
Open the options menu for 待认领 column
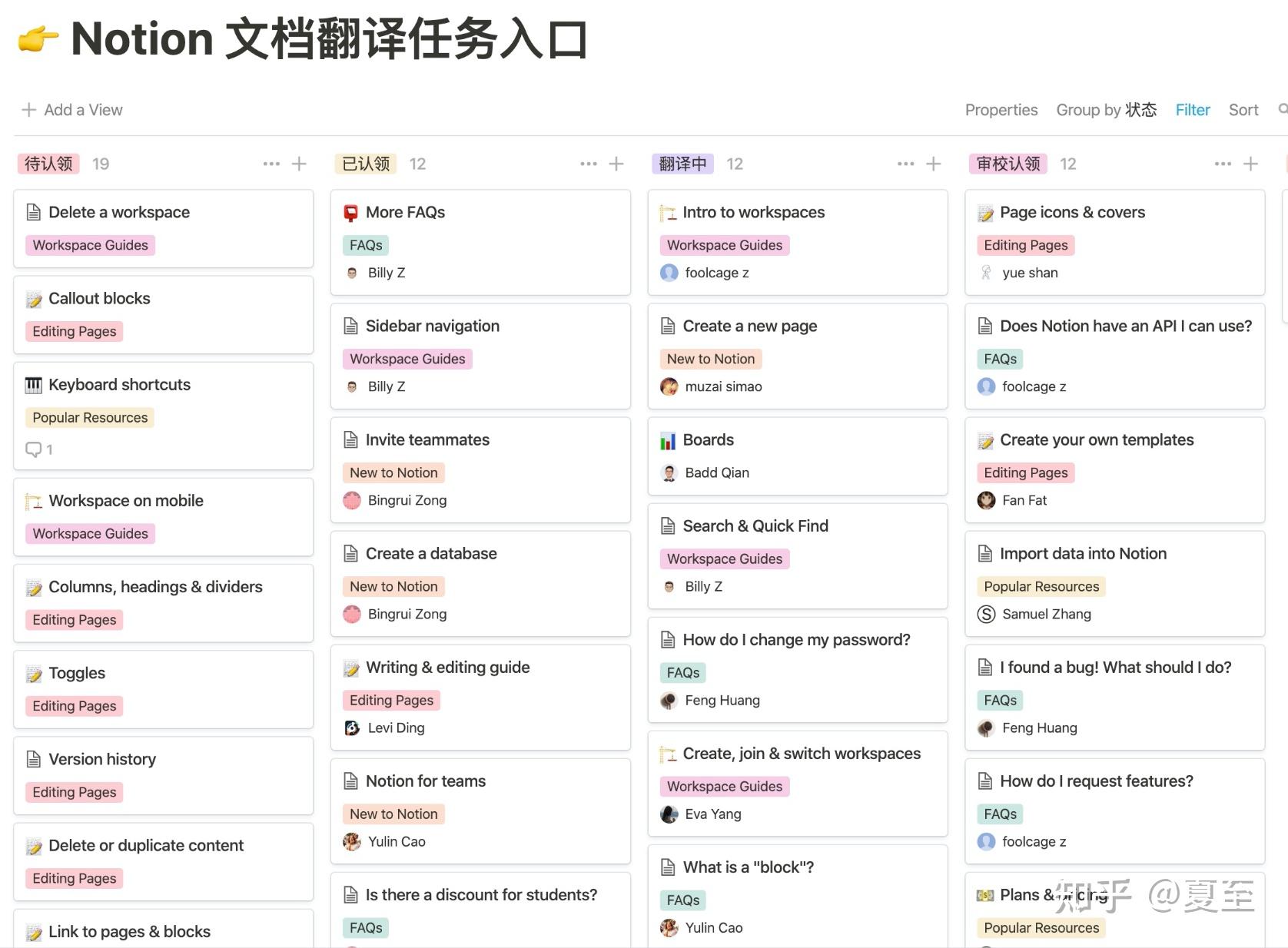coord(271,163)
